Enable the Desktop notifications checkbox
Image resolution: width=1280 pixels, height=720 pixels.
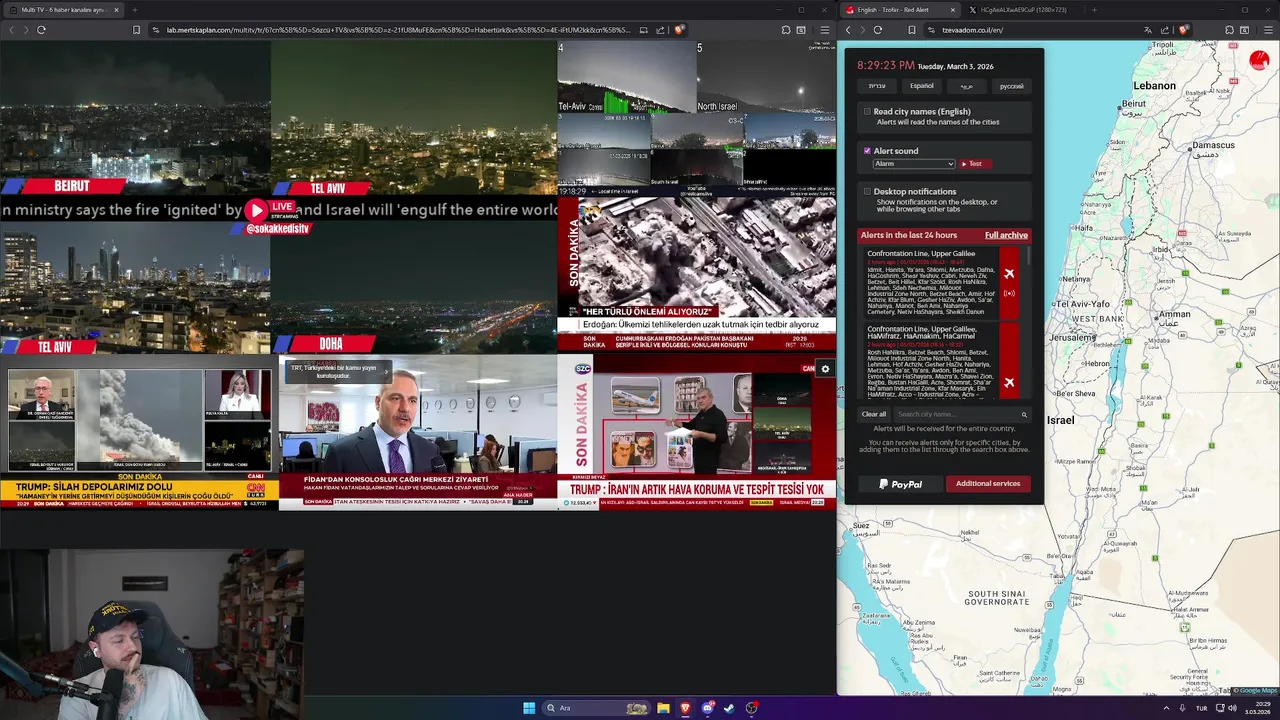pyautogui.click(x=867, y=191)
